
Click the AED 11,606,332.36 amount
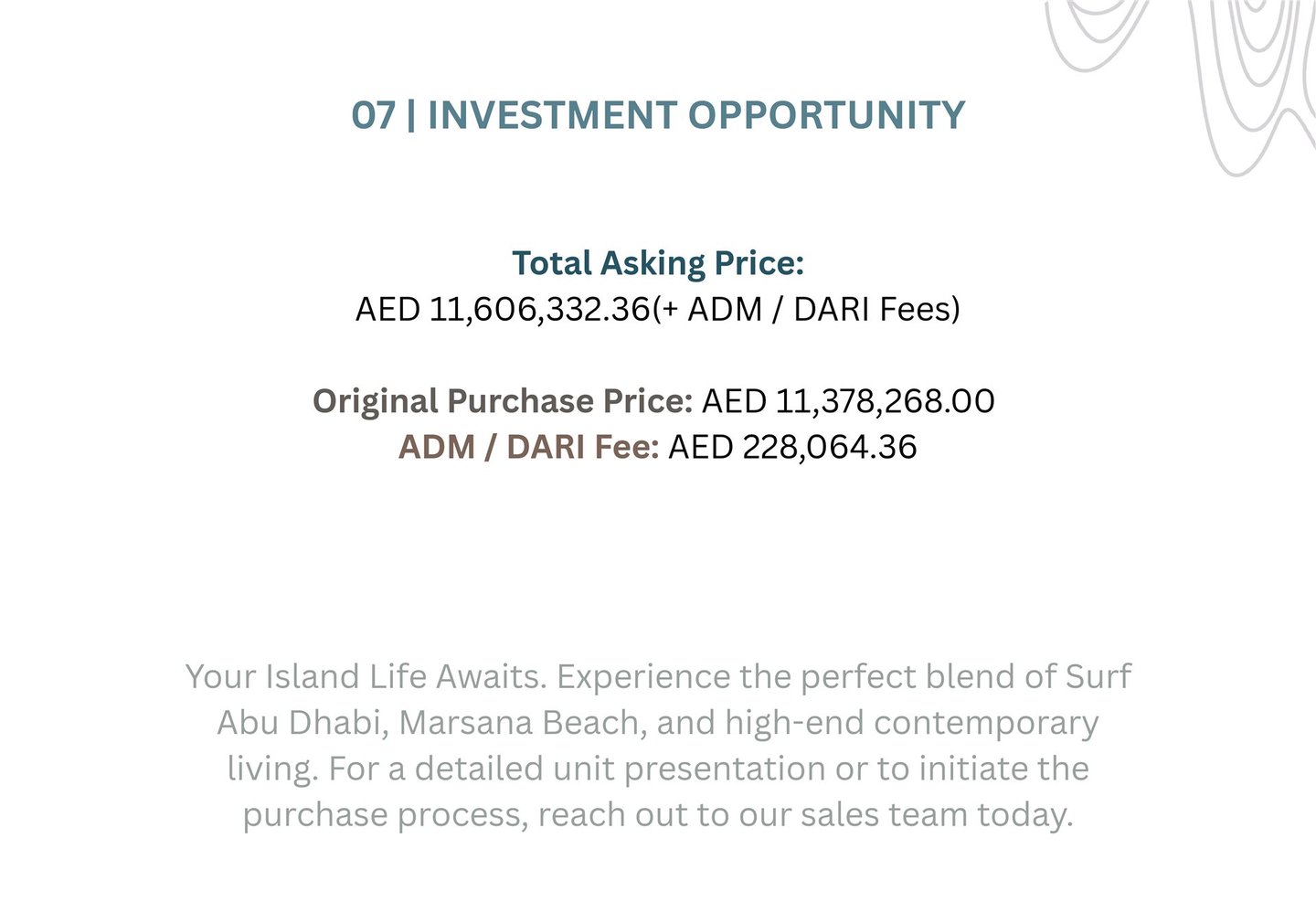503,309
